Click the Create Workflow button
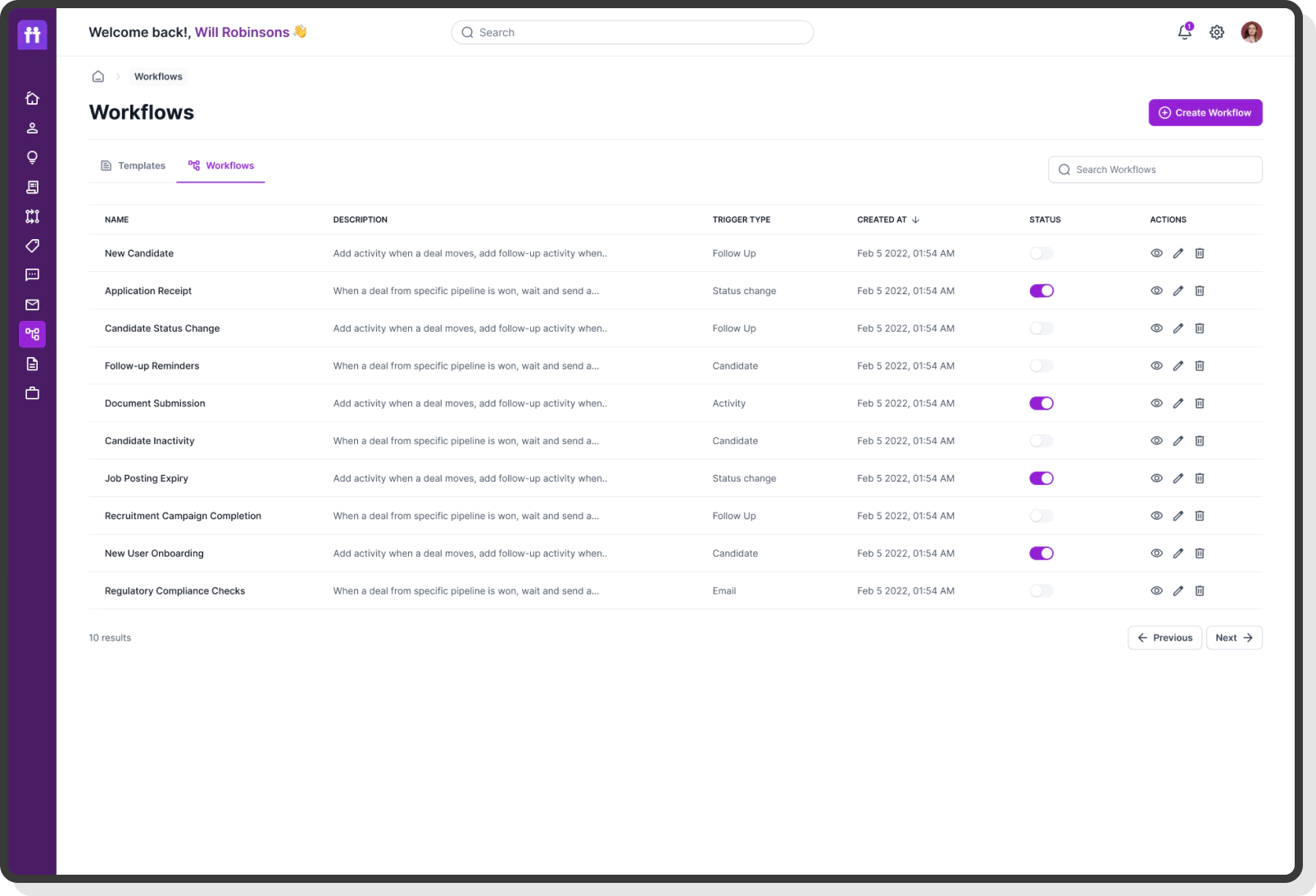The image size is (1316, 896). coord(1205,113)
